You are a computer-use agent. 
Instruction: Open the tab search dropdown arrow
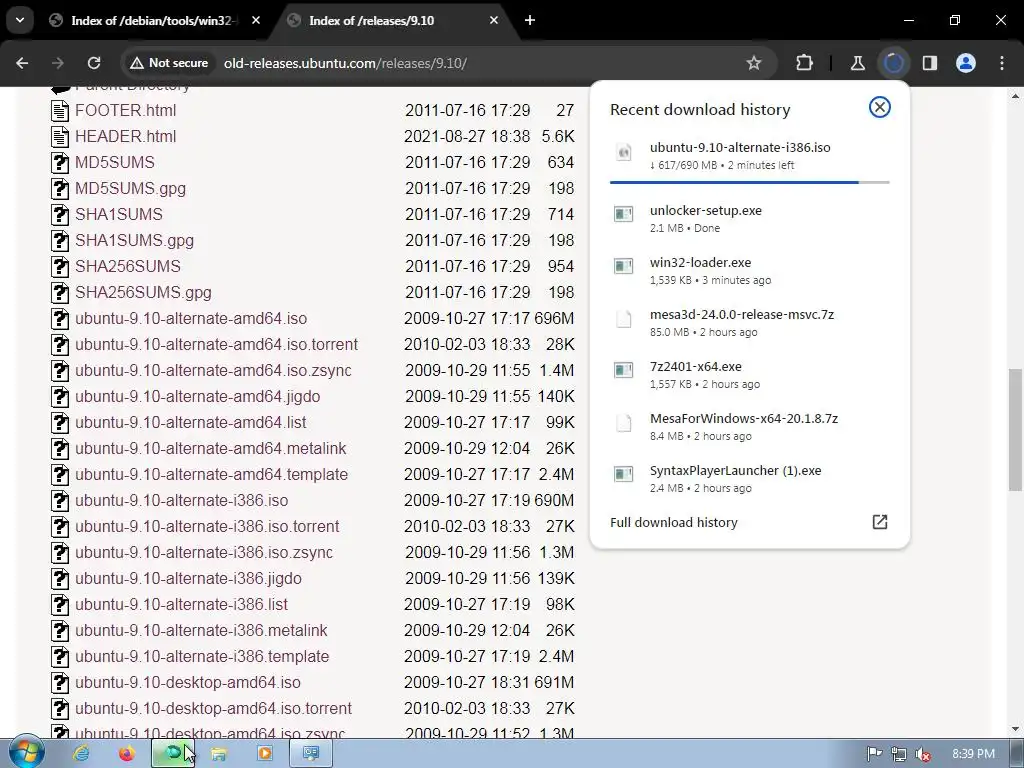pos(20,20)
